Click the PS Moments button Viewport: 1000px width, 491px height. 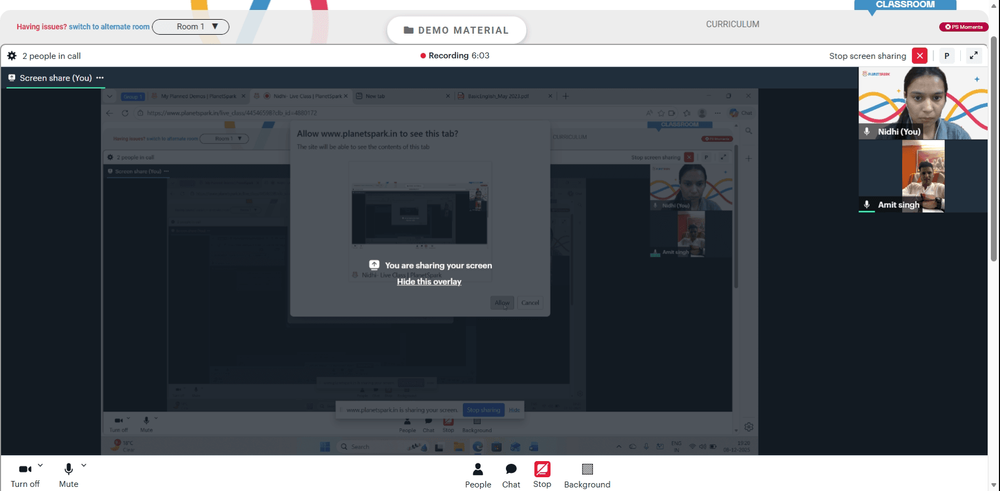[963, 27]
